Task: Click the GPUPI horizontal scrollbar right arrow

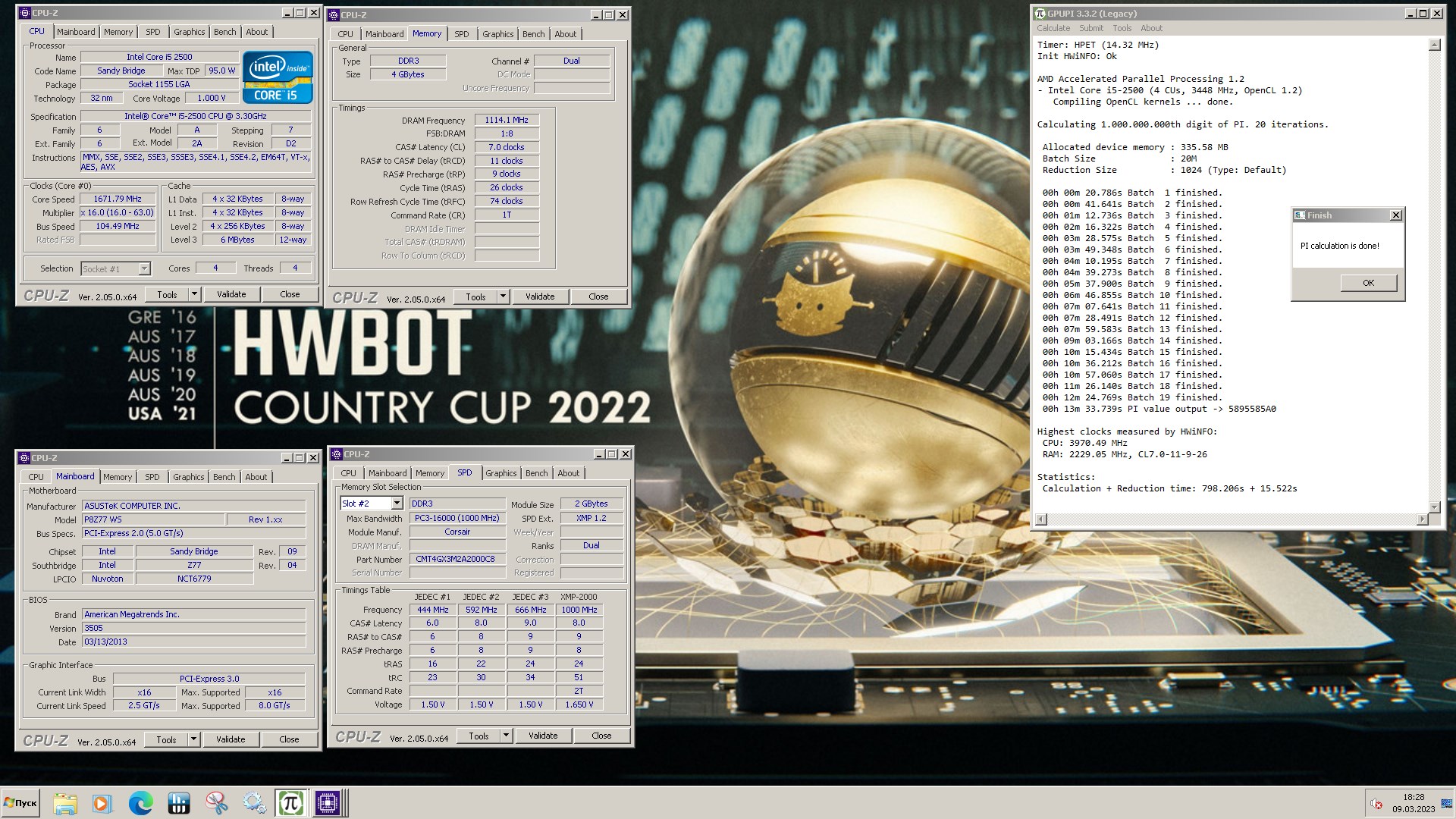Action: [1423, 519]
